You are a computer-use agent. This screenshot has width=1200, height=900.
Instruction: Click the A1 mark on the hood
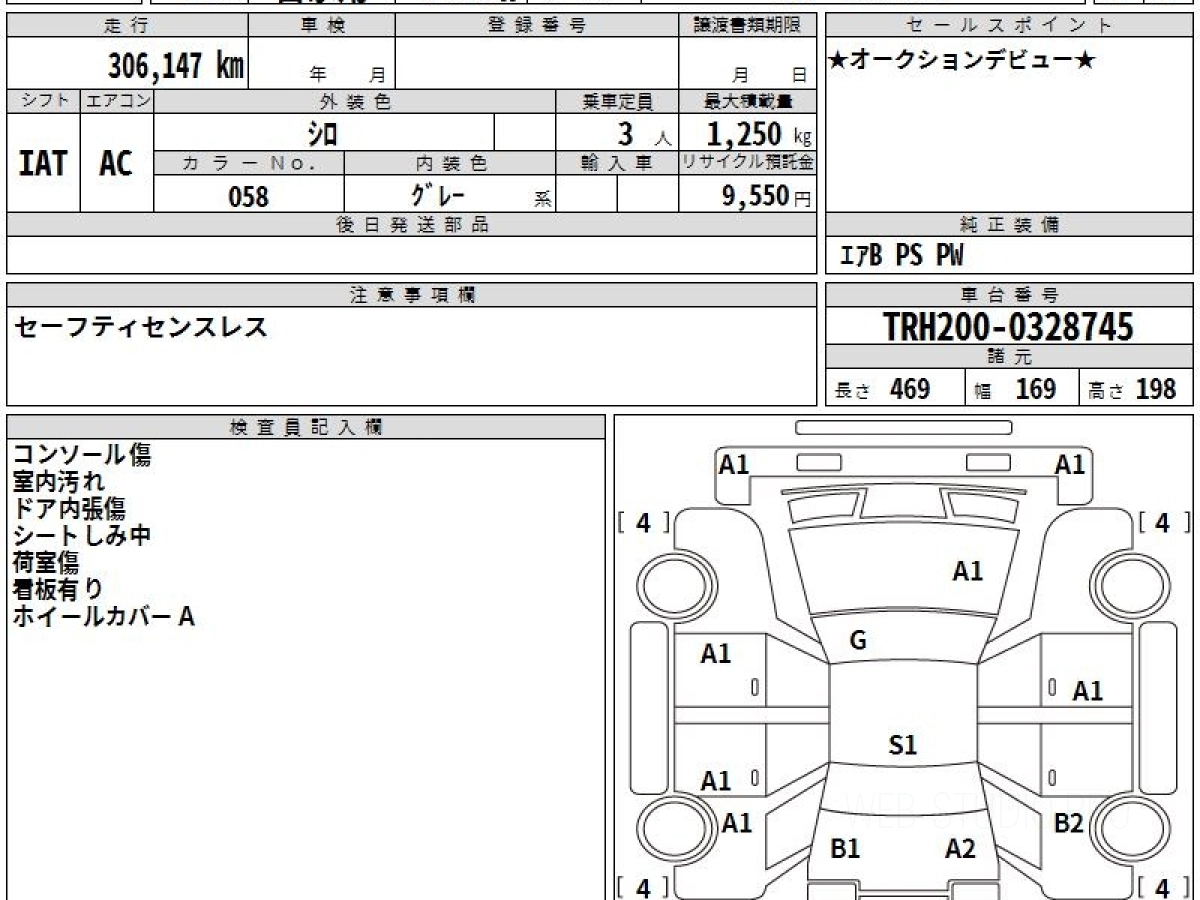967,571
